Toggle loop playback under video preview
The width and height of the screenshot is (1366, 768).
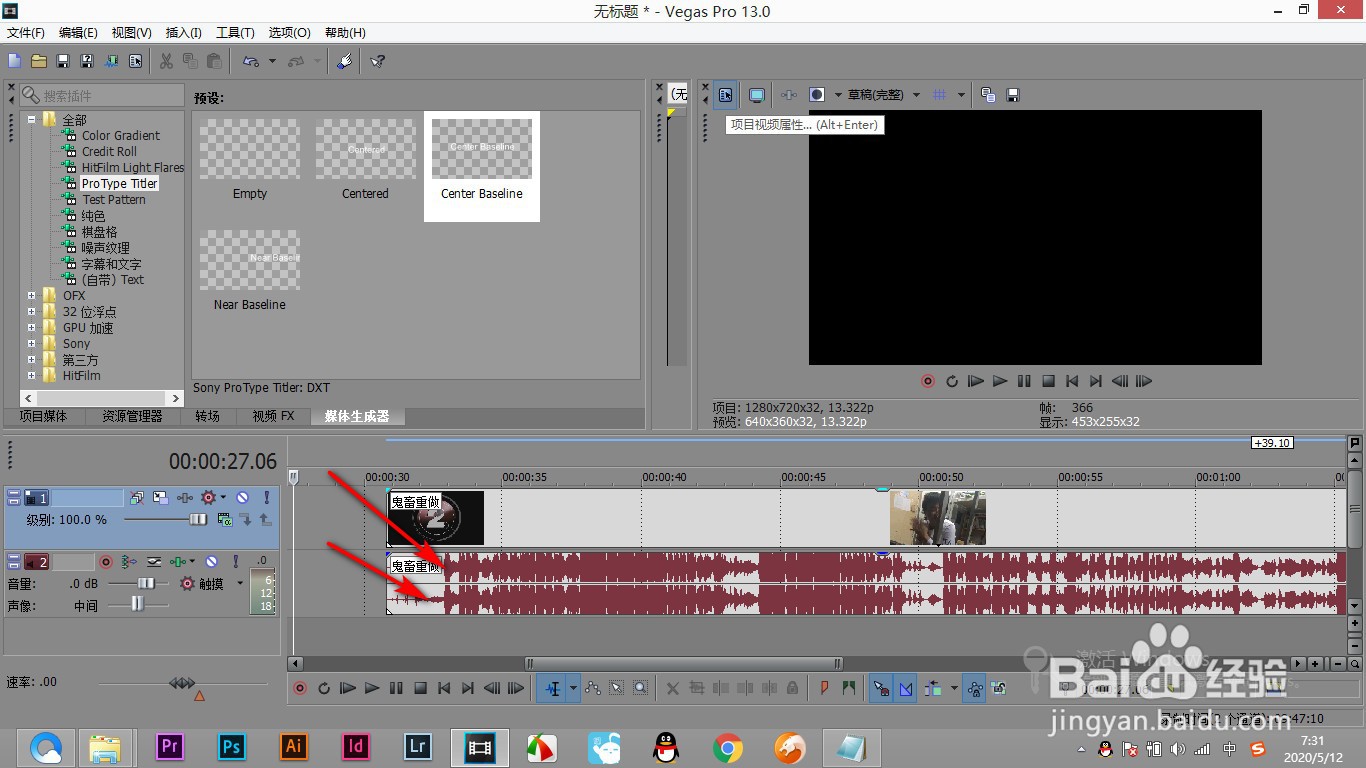pos(951,381)
